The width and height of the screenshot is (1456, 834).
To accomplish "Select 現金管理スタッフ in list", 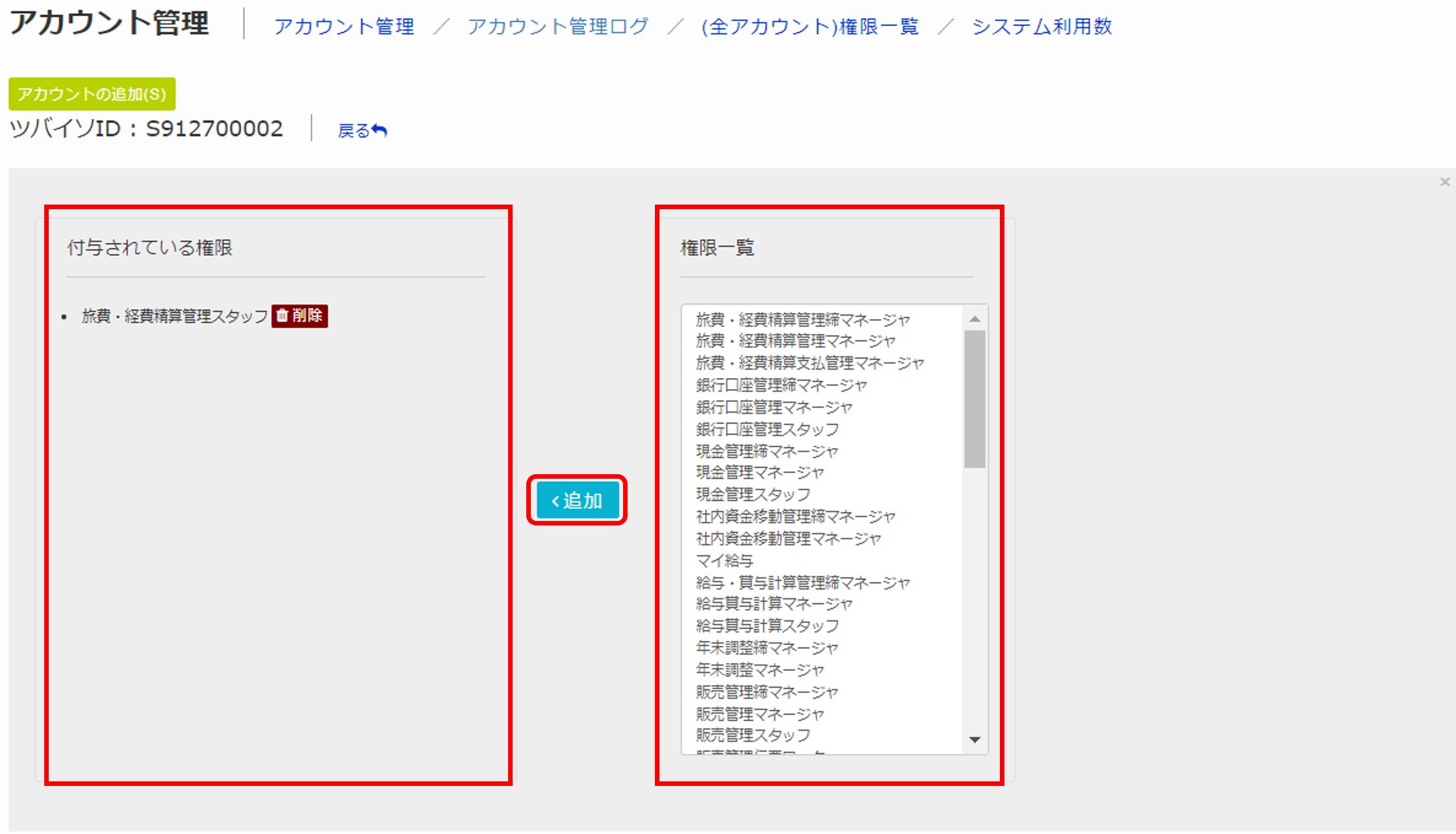I will (x=753, y=494).
